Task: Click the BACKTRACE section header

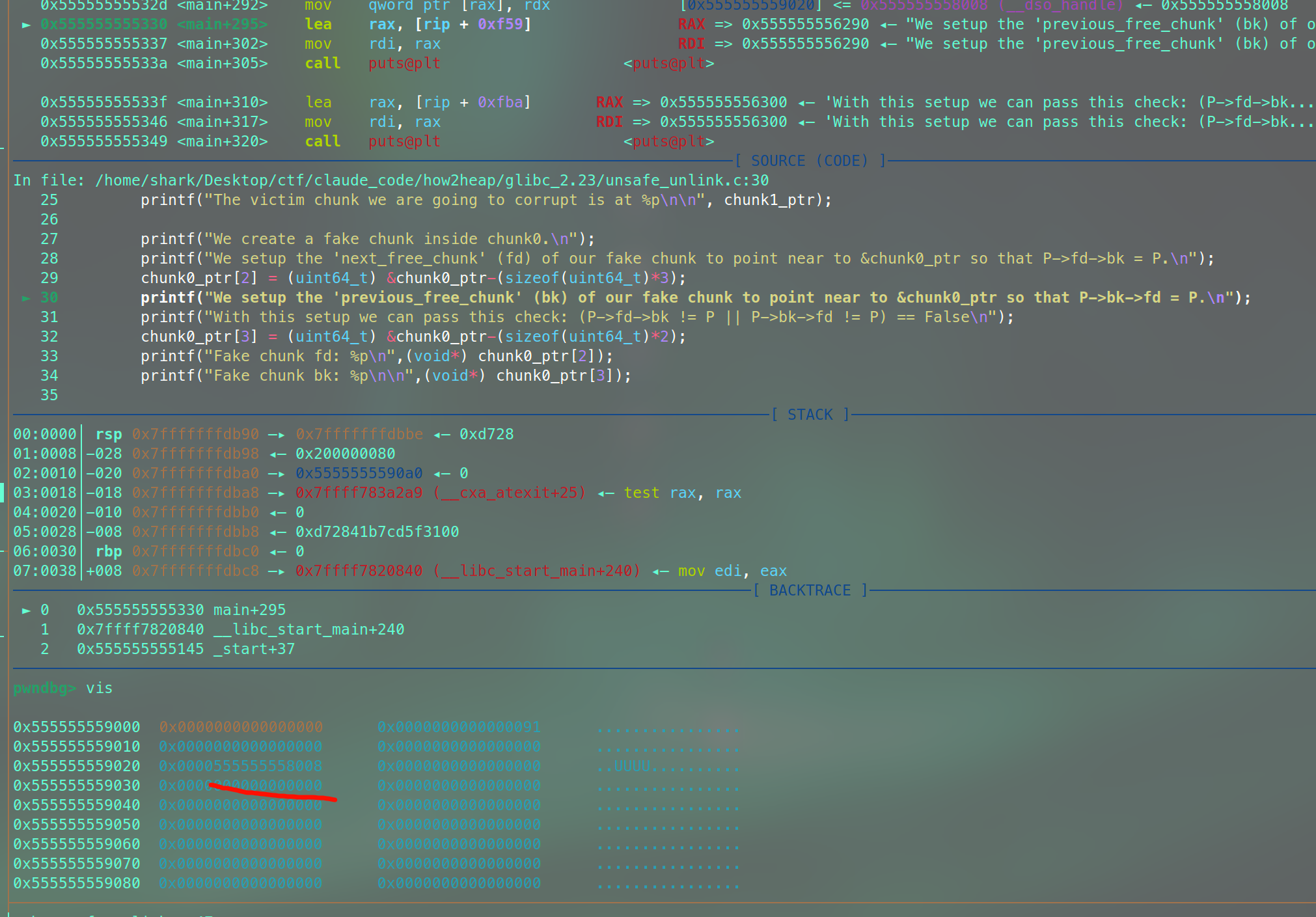Action: (x=810, y=590)
